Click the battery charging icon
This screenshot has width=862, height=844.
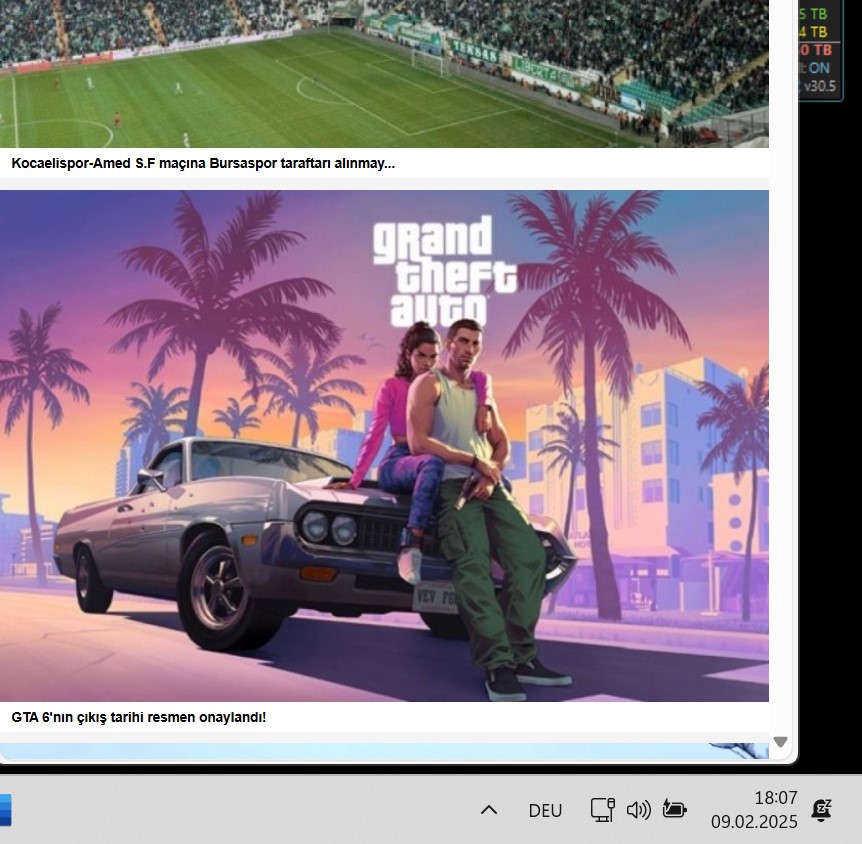pyautogui.click(x=675, y=809)
